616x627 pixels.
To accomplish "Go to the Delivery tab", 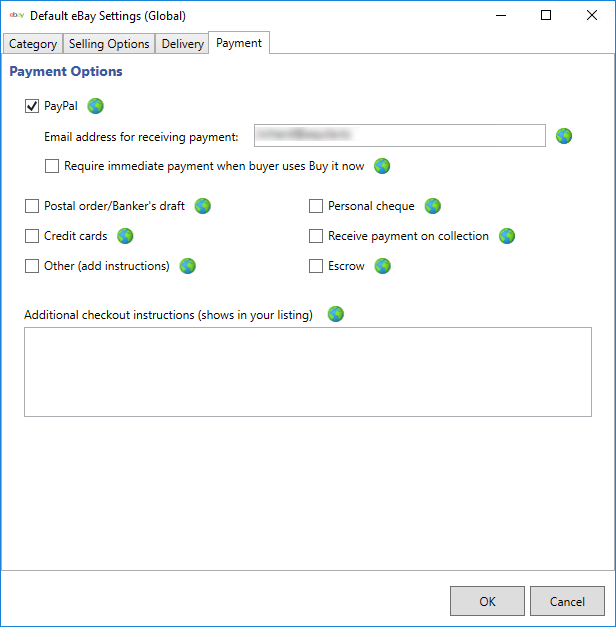I will 182,44.
